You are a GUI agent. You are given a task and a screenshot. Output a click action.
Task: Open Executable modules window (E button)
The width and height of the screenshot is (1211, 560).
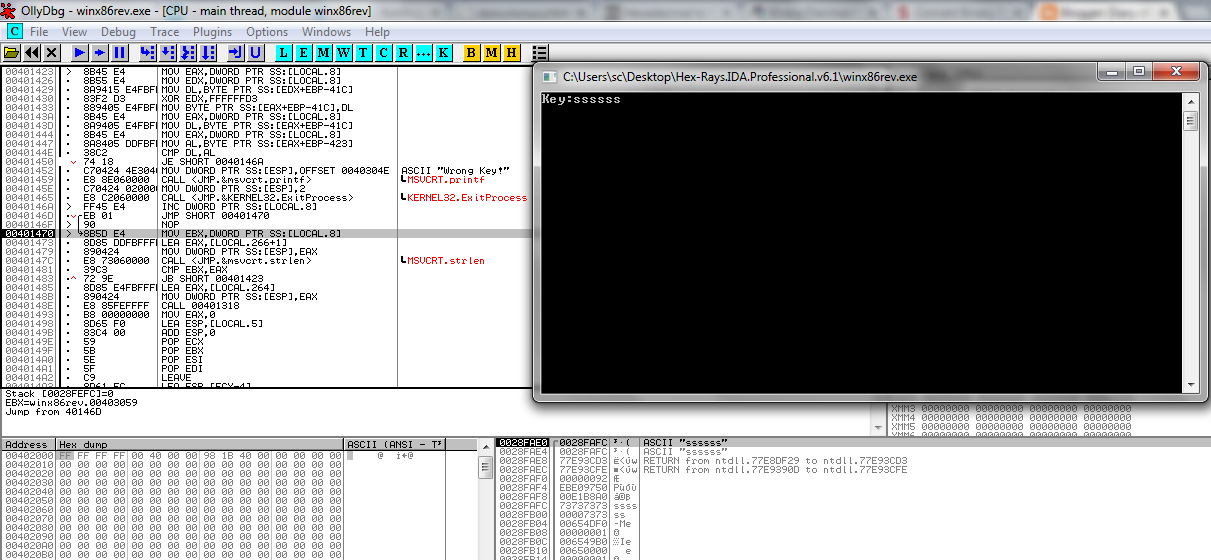point(304,52)
